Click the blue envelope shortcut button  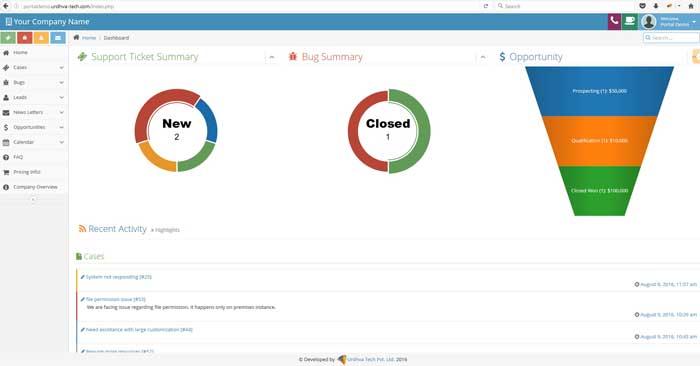pyautogui.click(x=58, y=38)
